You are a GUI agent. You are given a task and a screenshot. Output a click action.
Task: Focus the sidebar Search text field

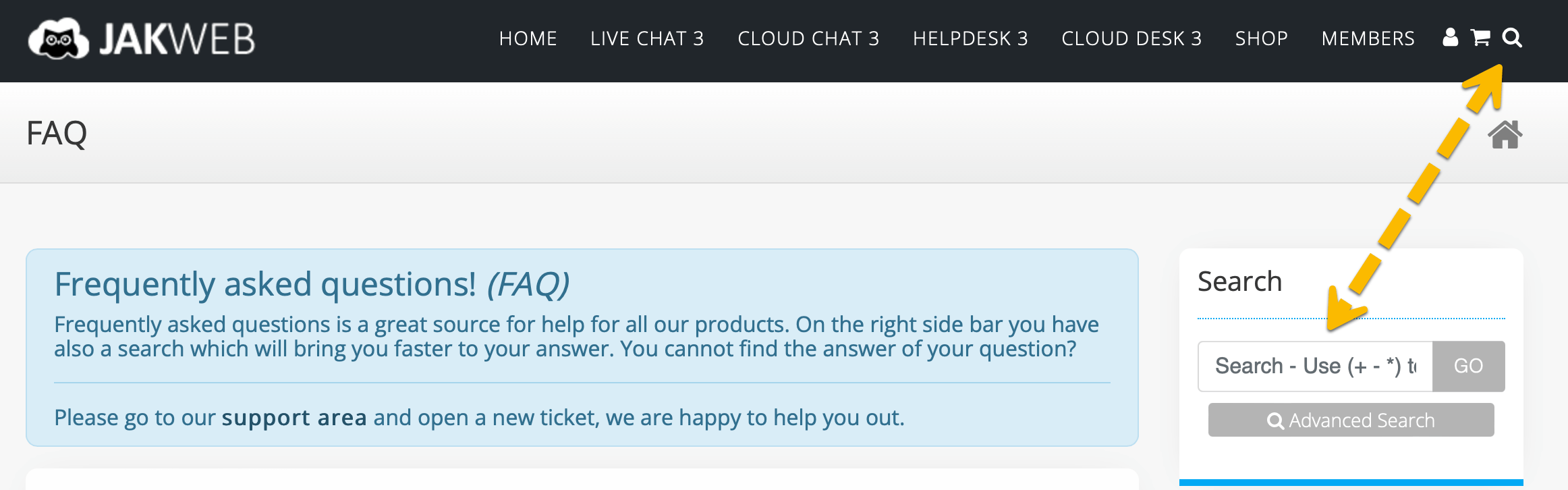[1315, 366]
